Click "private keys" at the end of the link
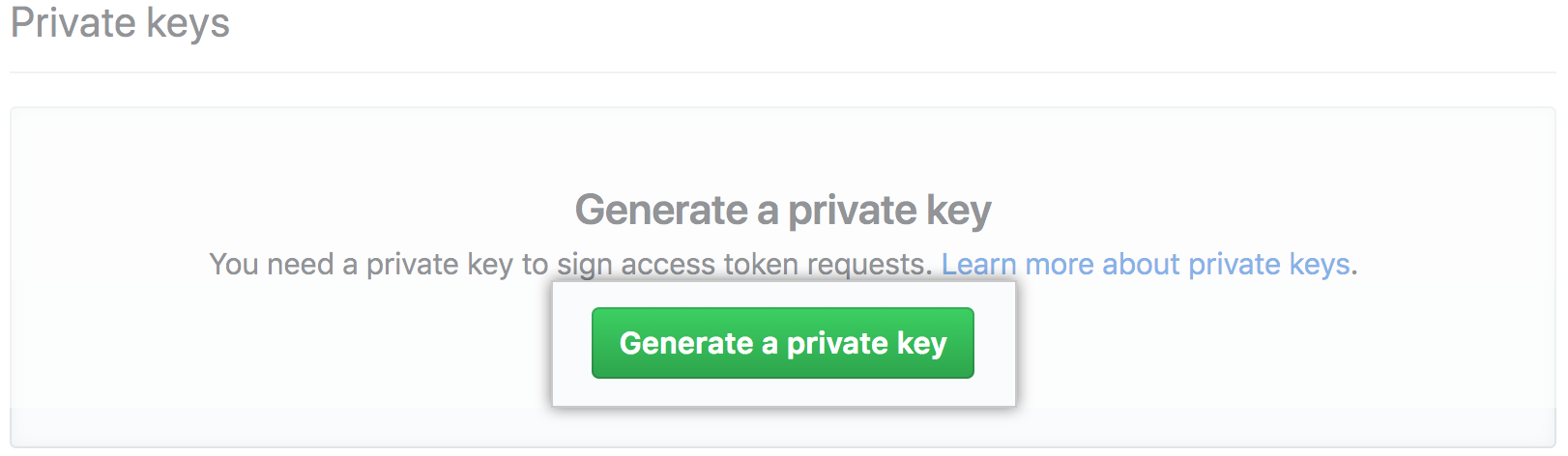The height and width of the screenshot is (456, 1568). point(1268,264)
